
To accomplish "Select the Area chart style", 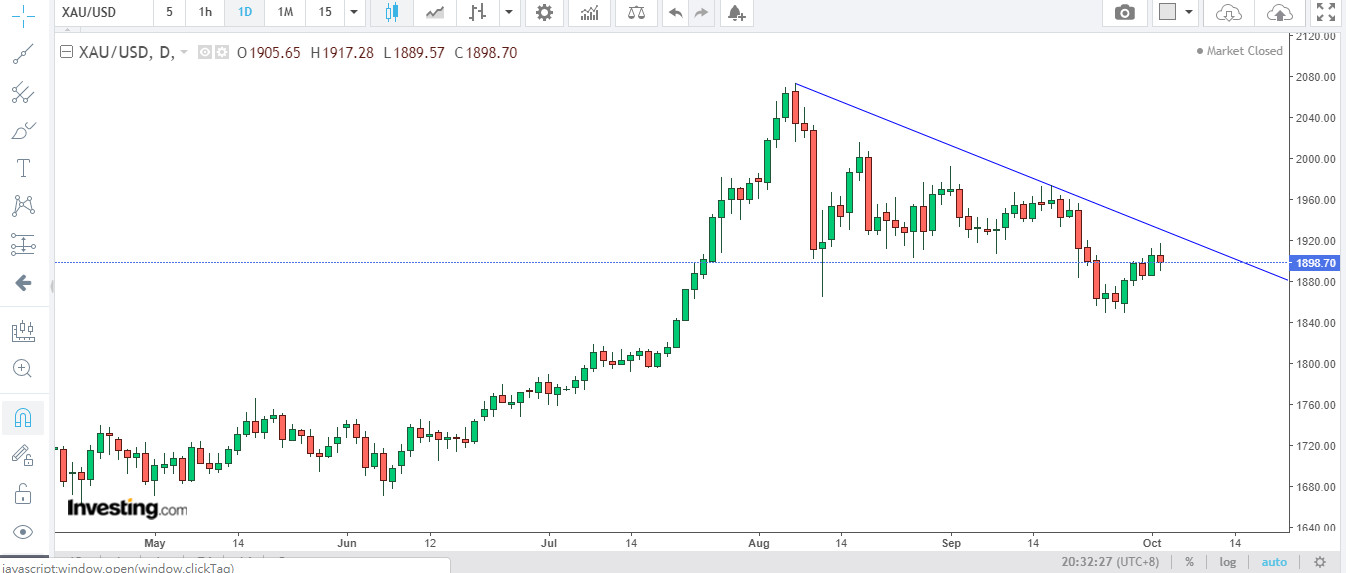I will click(x=434, y=12).
